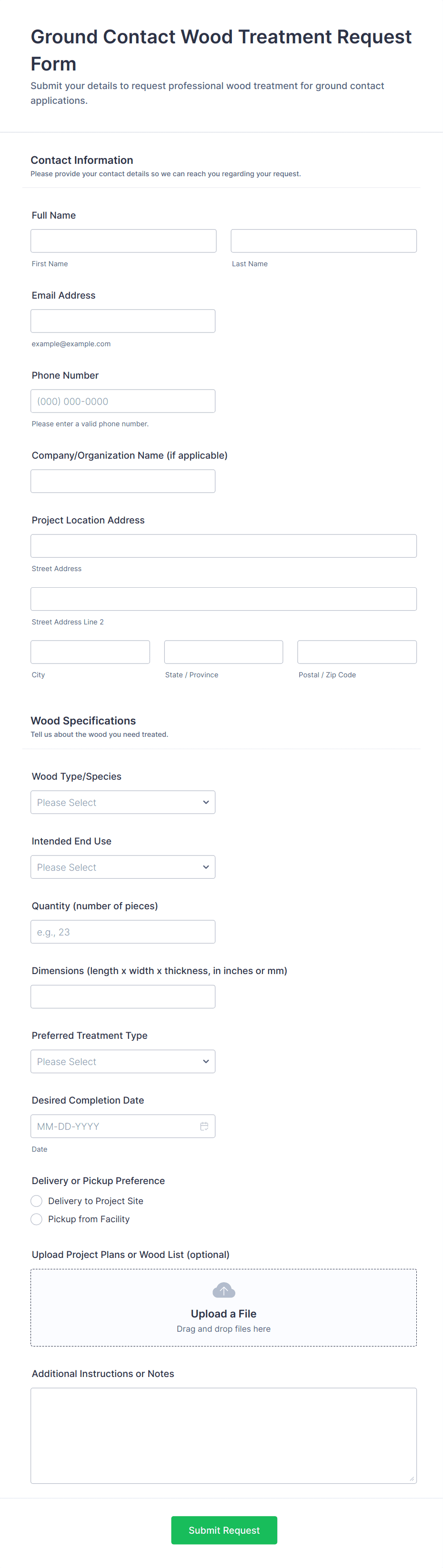Select the Company/Organization Name field
This screenshot has height=1568, width=443.
coord(123,481)
